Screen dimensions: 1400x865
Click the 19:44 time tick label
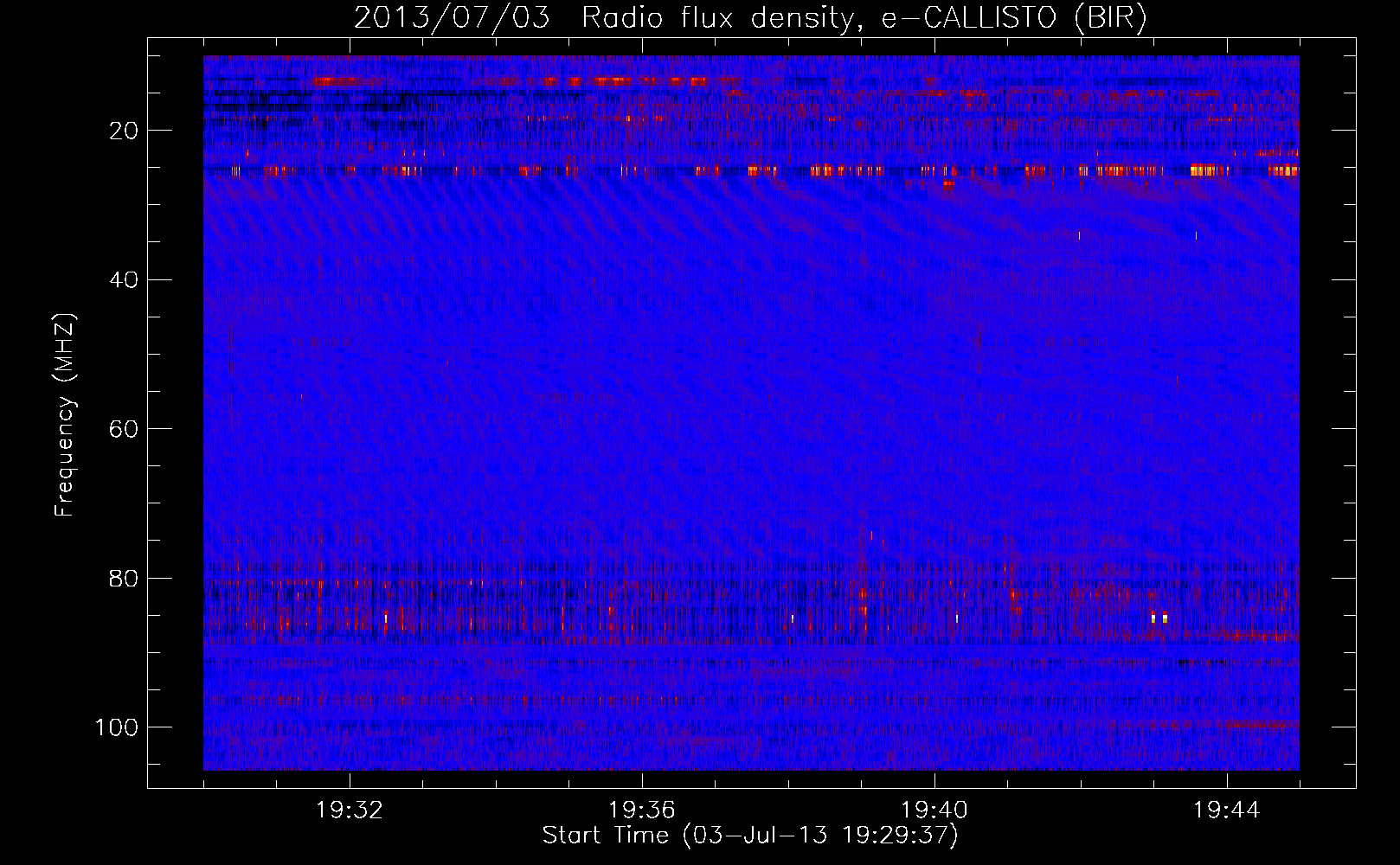pos(1227,811)
